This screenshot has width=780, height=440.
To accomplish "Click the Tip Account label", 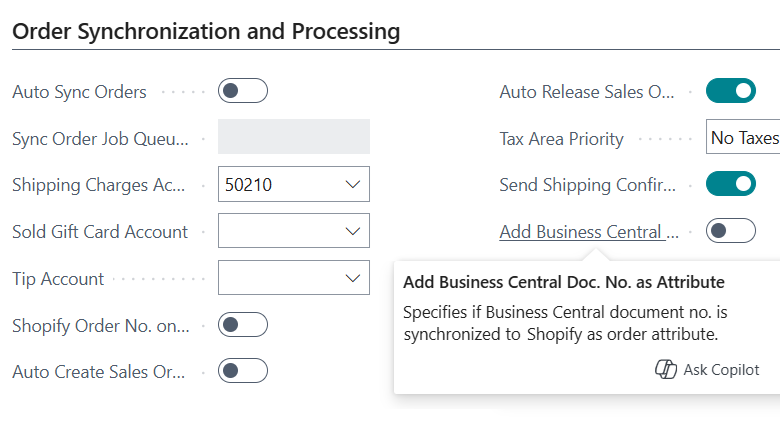I will coord(58,279).
